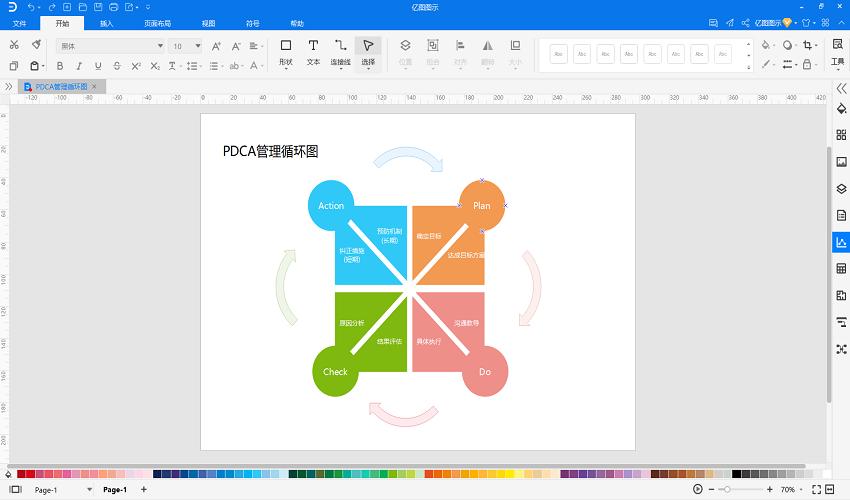850x500 pixels.
Task: Select the orange Plan circle on canvas
Action: (x=482, y=205)
